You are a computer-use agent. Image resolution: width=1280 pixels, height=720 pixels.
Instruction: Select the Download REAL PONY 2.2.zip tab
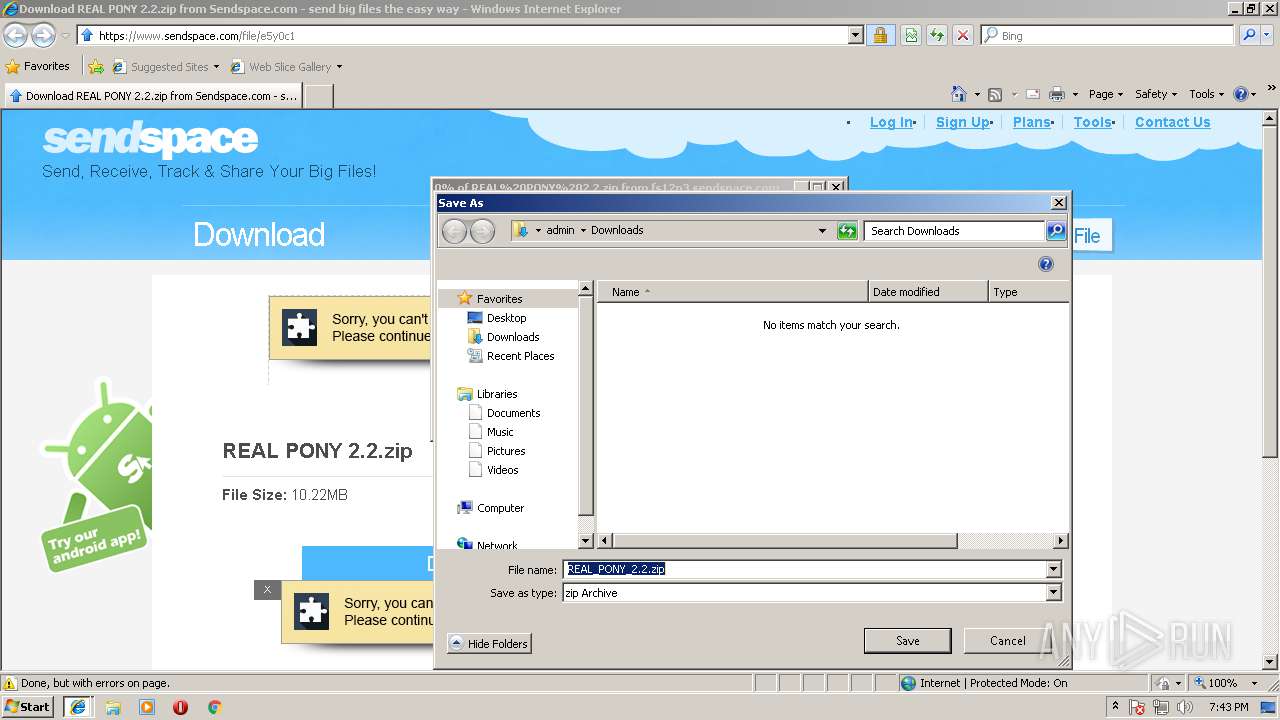tap(152, 96)
